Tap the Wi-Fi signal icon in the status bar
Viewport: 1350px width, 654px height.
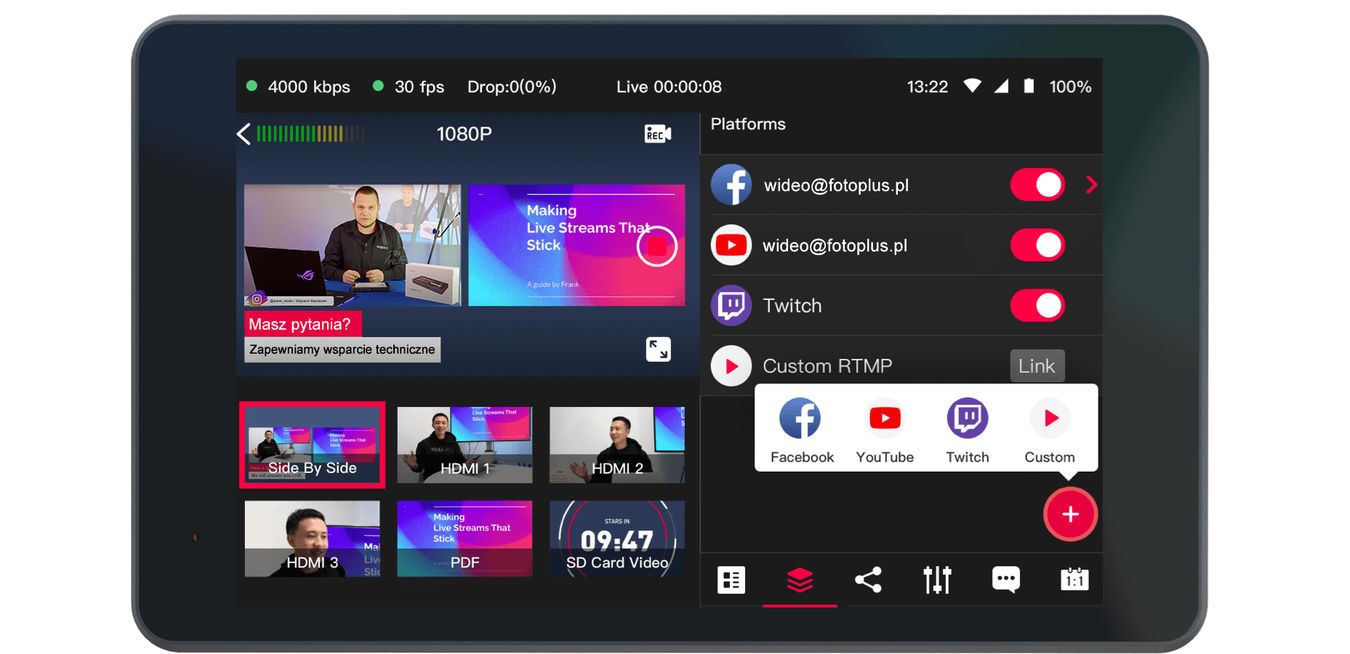[x=972, y=87]
